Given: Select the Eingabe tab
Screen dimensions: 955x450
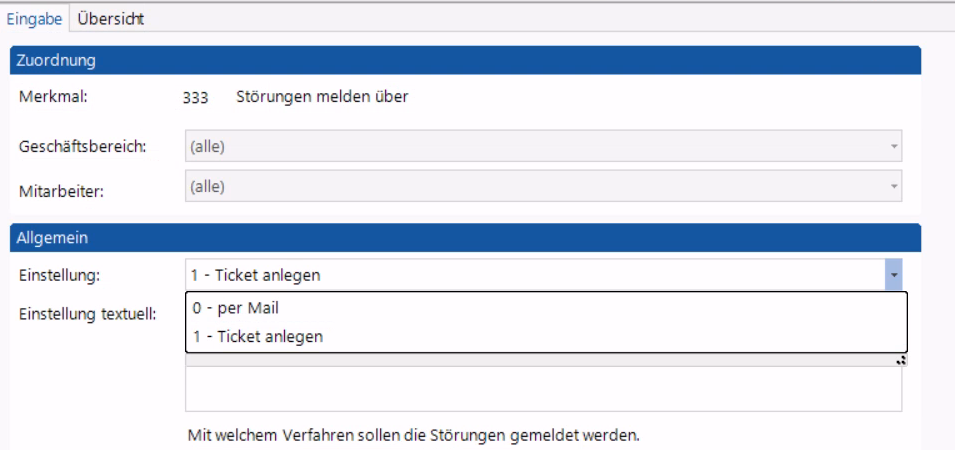Looking at the screenshot, I should pos(34,19).
